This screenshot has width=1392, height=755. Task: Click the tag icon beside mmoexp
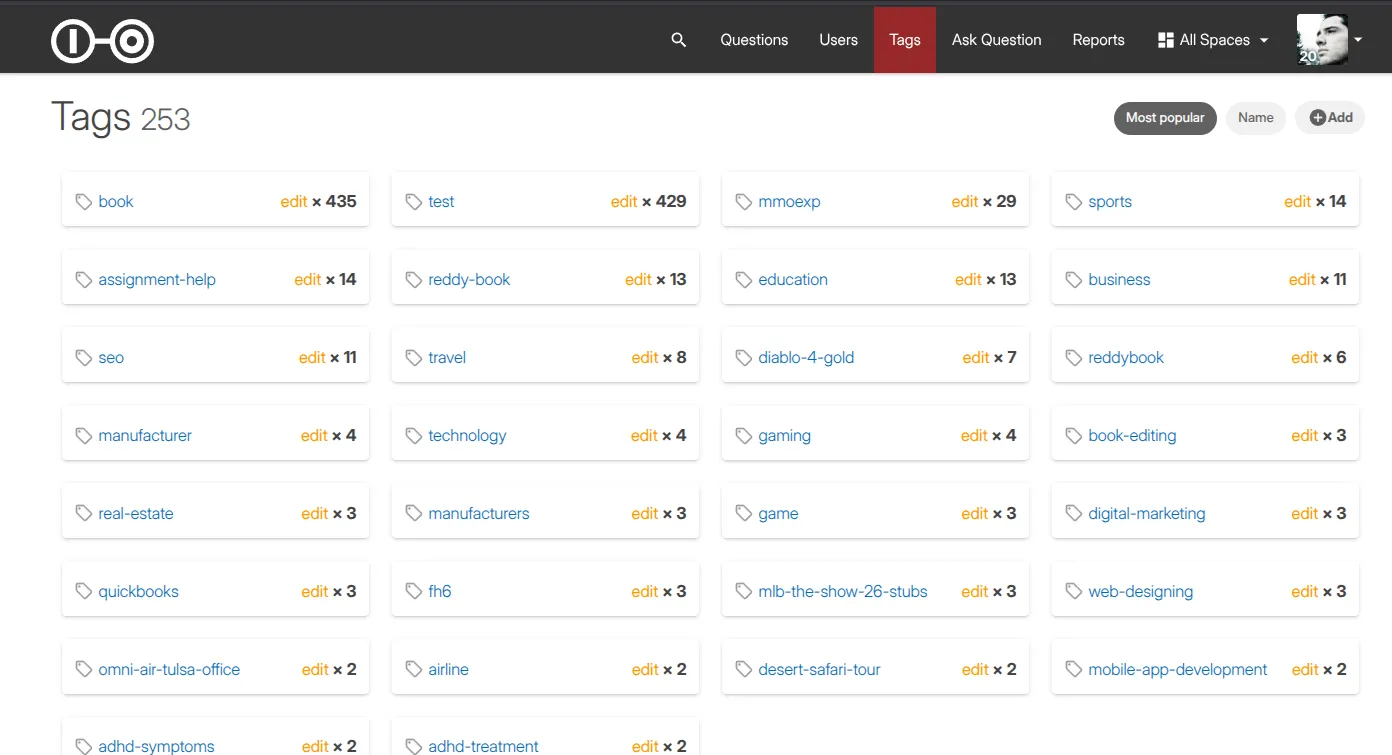(x=744, y=202)
